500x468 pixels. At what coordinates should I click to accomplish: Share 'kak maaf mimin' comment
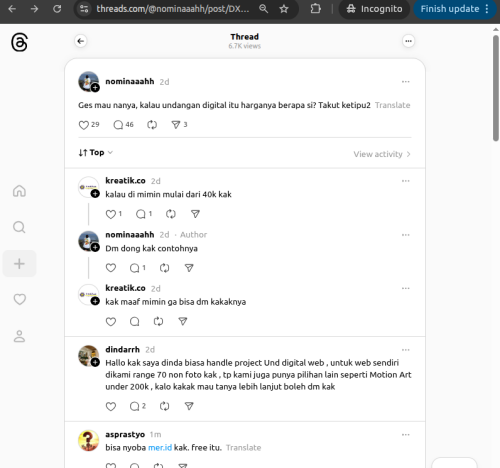pos(183,321)
